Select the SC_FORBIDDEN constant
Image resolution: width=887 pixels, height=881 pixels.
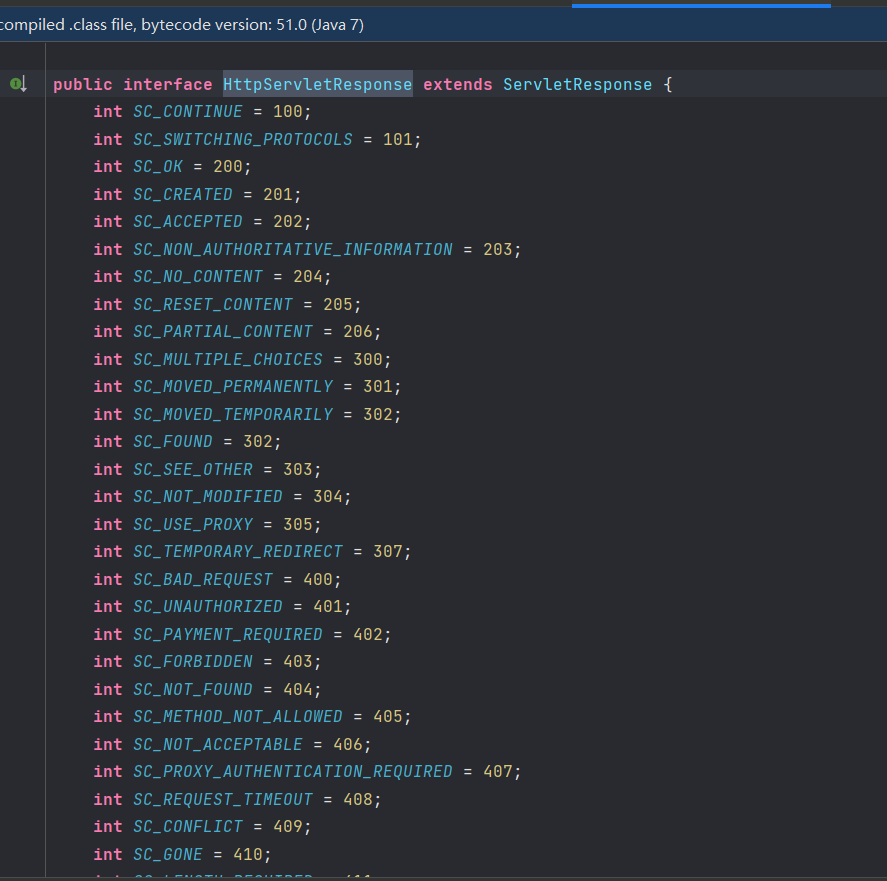pos(193,661)
